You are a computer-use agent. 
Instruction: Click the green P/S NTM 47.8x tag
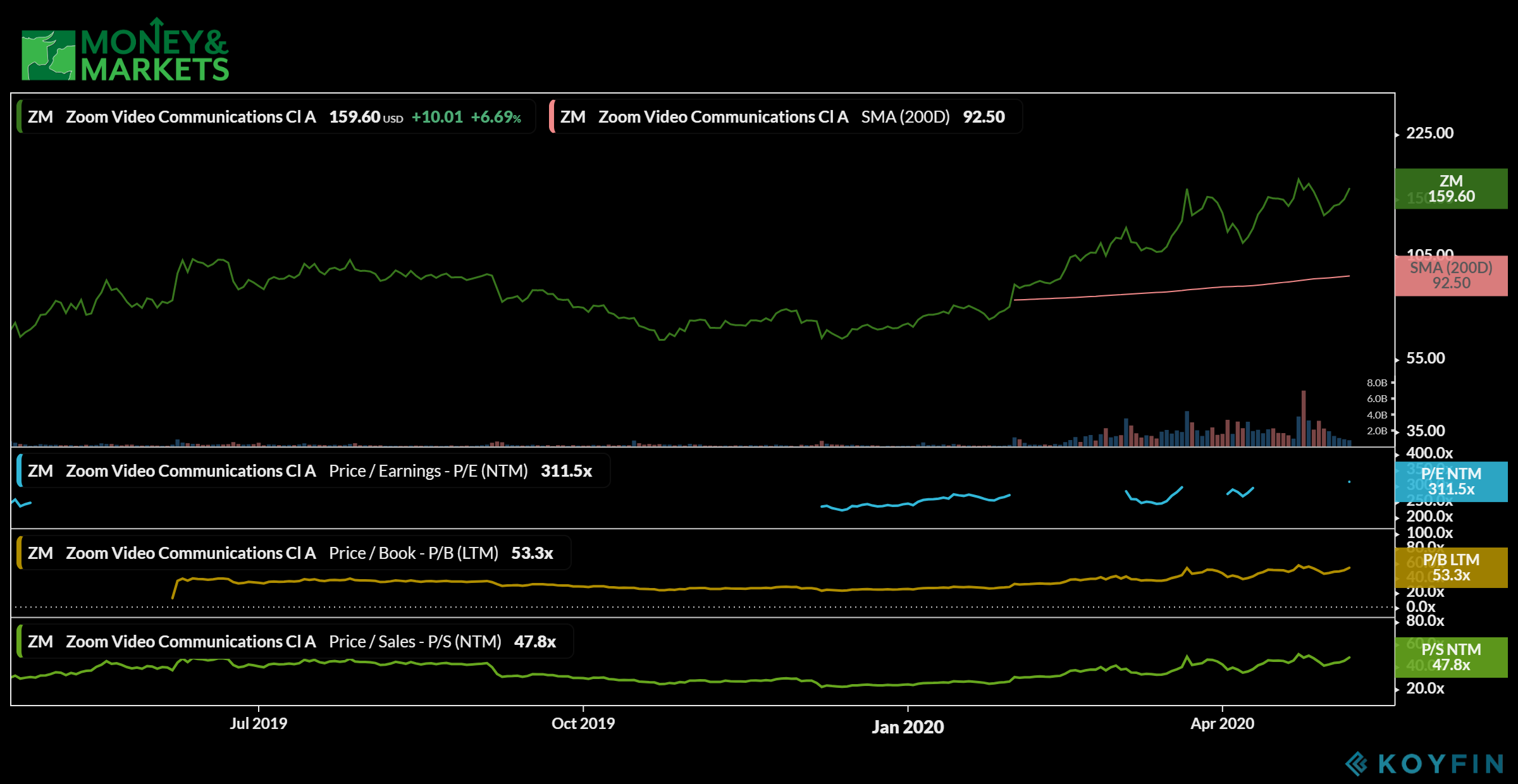(1451, 658)
